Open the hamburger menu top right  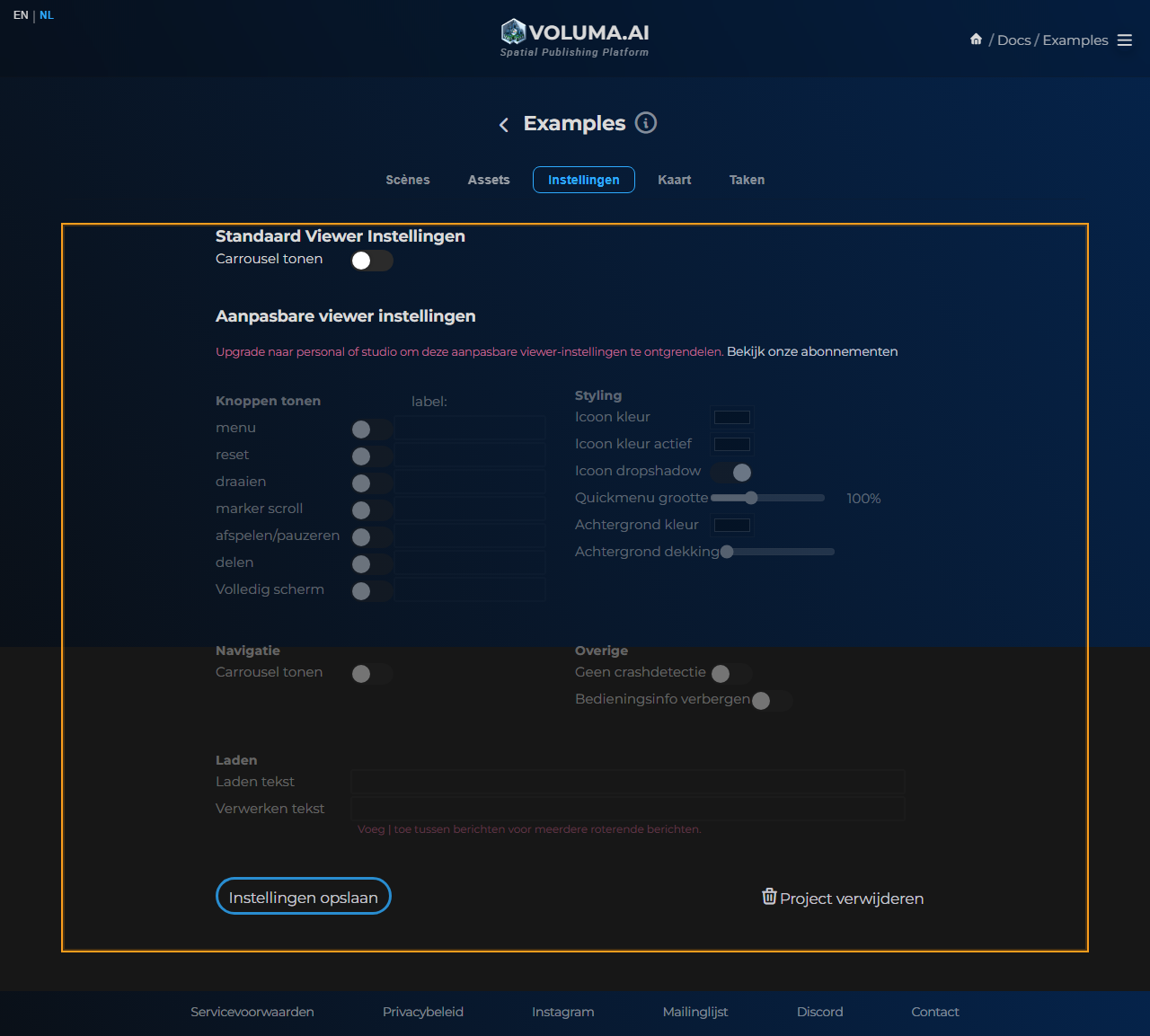point(1125,40)
